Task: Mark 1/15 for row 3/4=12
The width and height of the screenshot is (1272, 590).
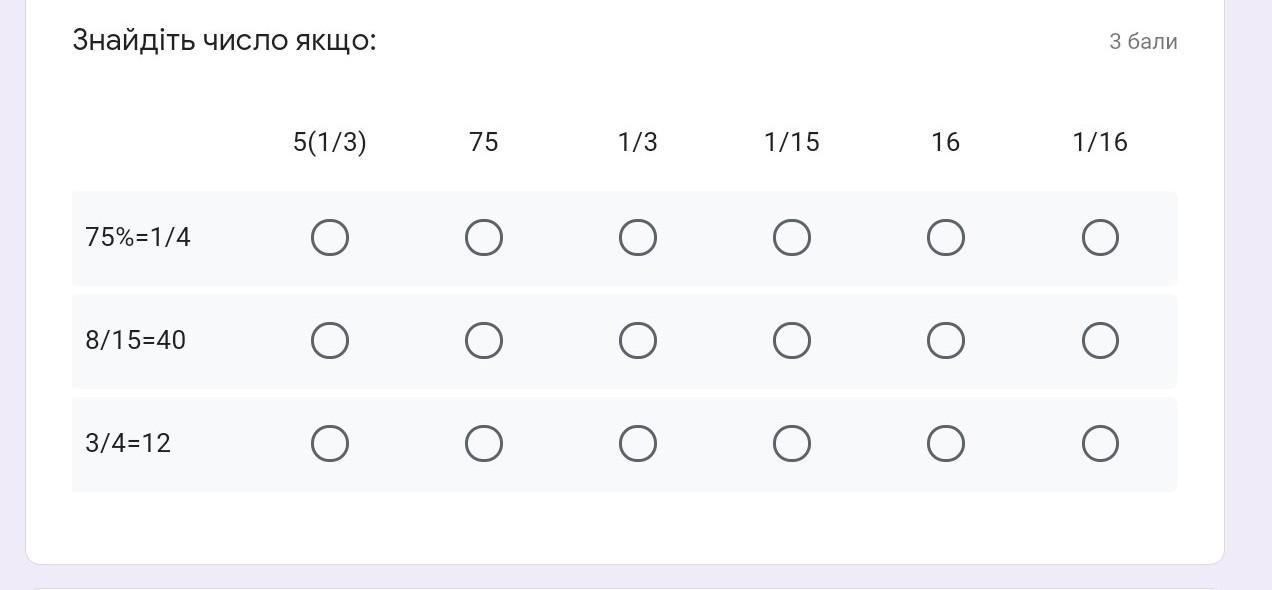Action: click(x=792, y=444)
